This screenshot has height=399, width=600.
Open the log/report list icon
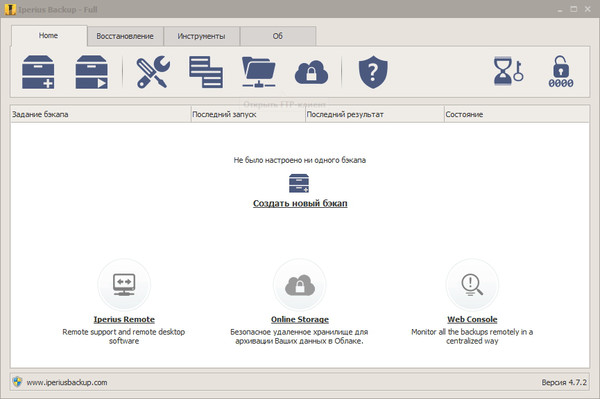[x=206, y=72]
